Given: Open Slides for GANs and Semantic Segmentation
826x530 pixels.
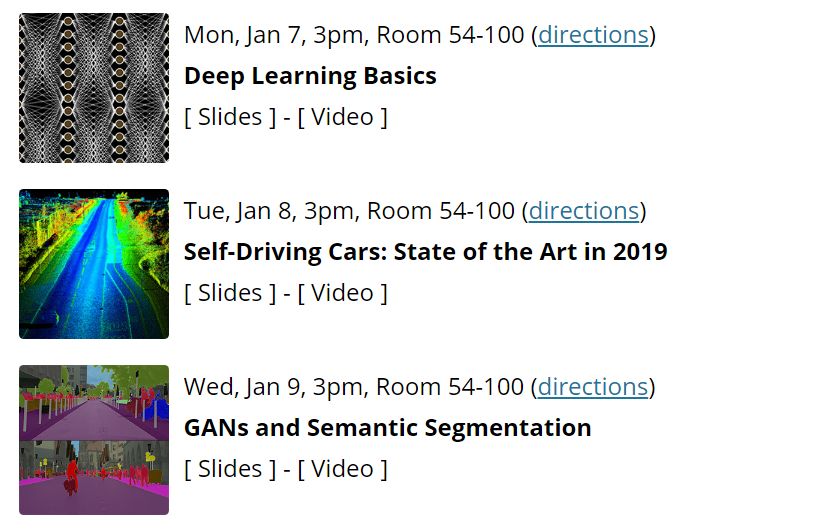Looking at the screenshot, I should 230,469.
